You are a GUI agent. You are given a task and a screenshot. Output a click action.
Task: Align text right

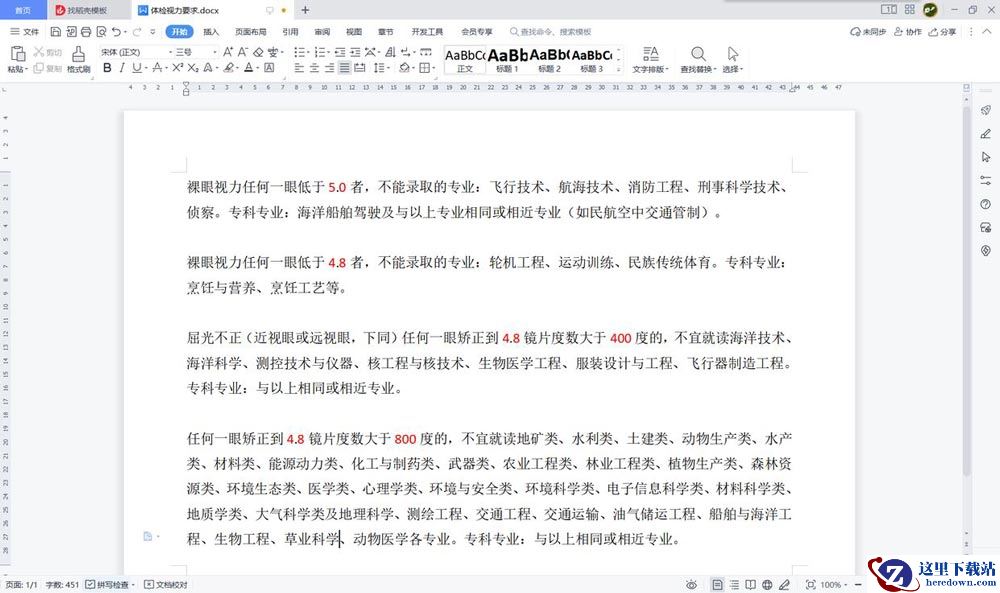pos(329,68)
